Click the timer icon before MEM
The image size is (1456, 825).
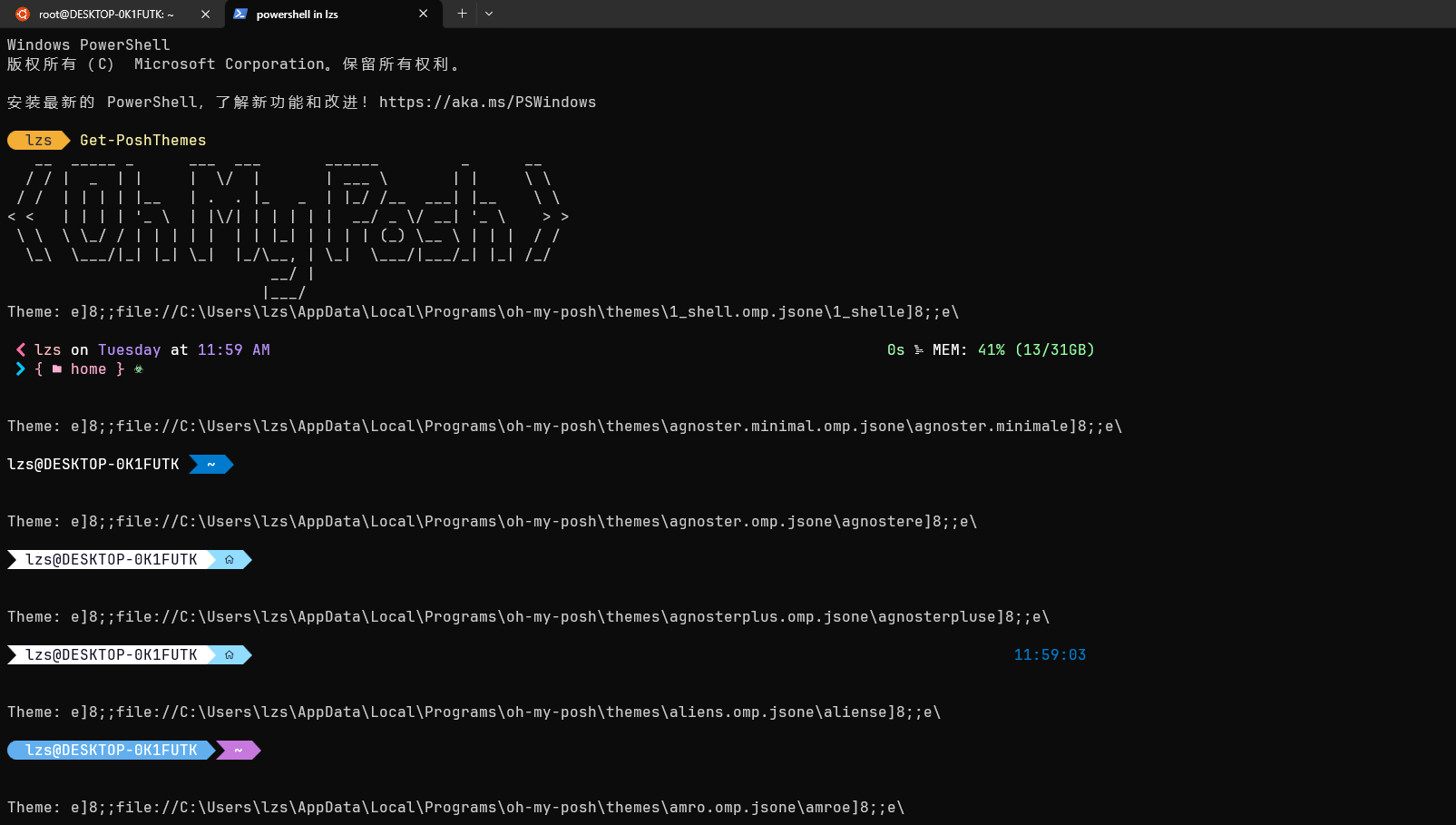pyautogui.click(x=919, y=350)
